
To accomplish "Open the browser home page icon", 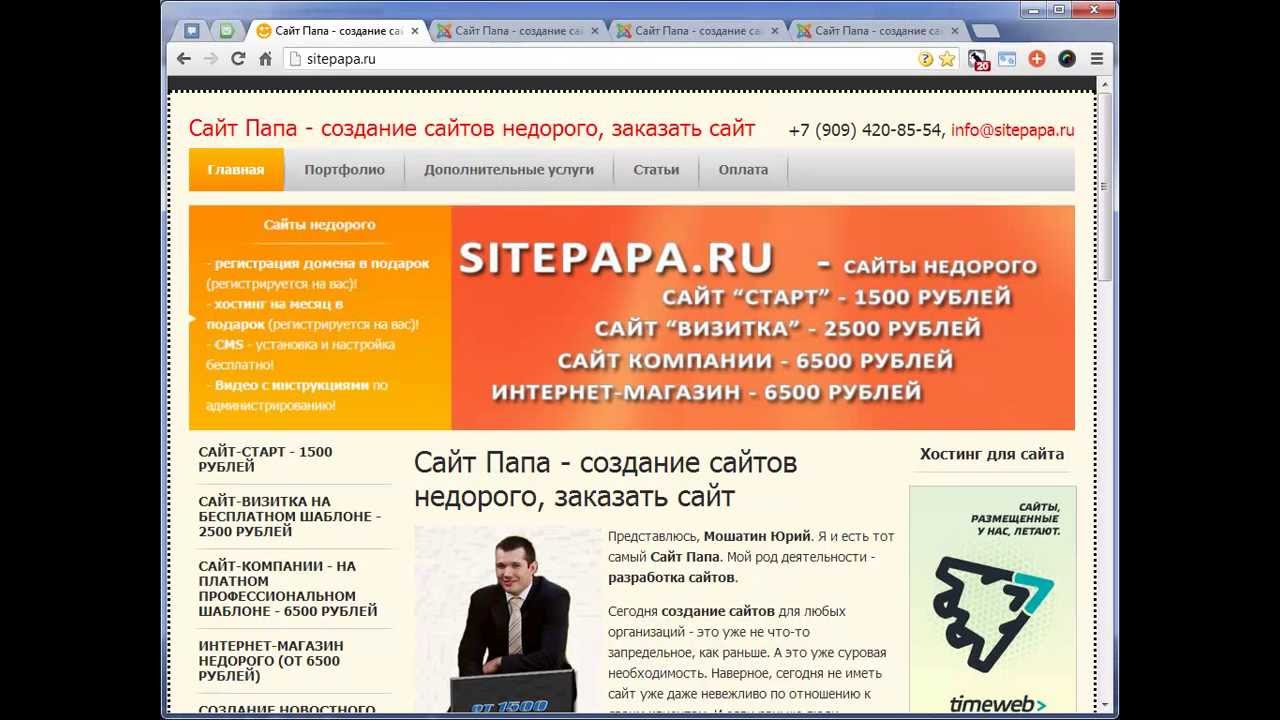I will (265, 59).
